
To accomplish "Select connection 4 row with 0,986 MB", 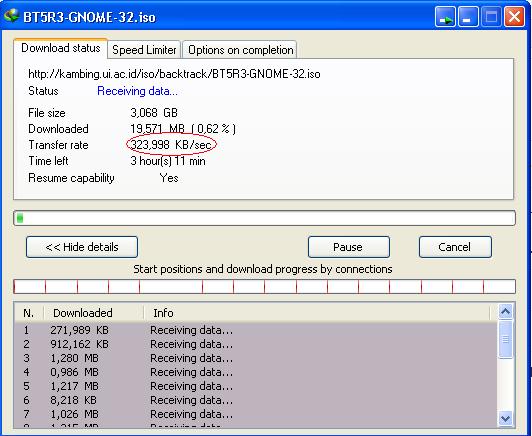I will pos(255,372).
